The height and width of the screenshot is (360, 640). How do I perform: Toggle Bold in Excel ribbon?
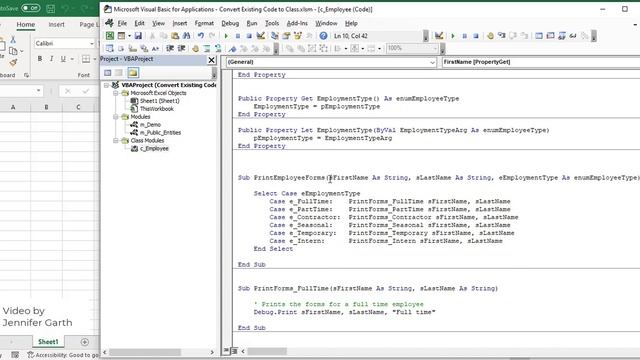point(40,59)
